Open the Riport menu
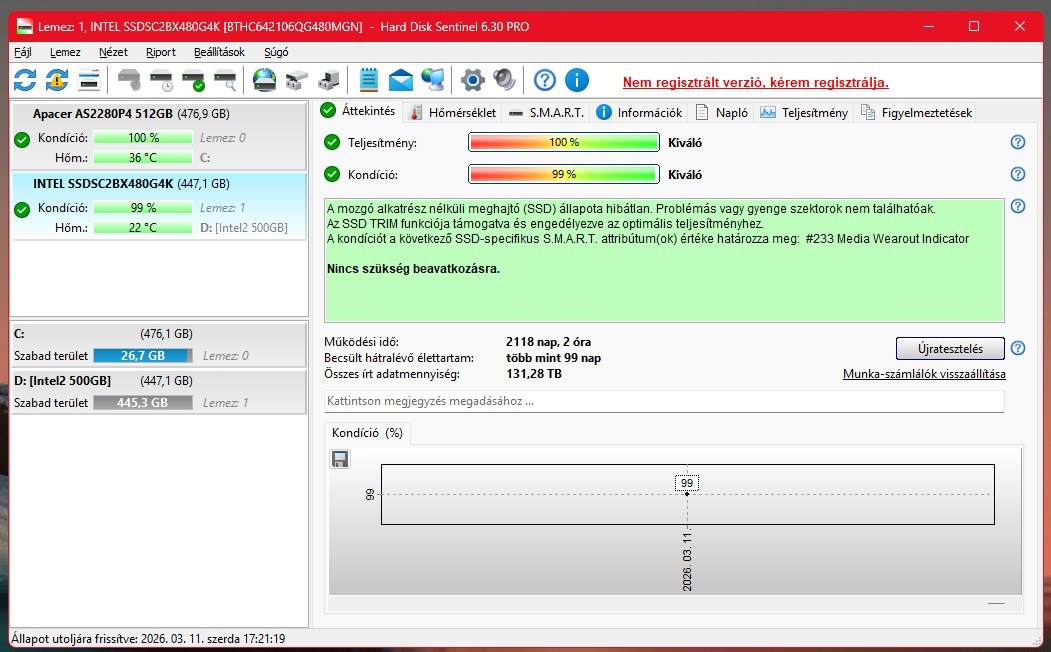Image resolution: width=1051 pixels, height=652 pixels. click(x=161, y=52)
